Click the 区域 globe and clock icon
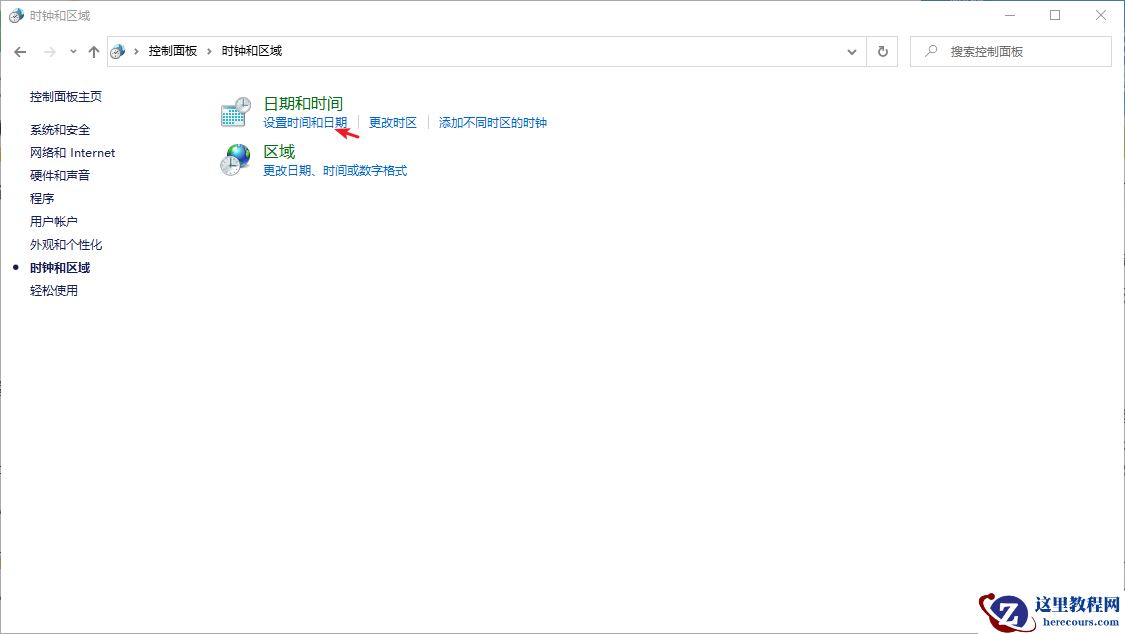The width and height of the screenshot is (1125, 634). (234, 159)
